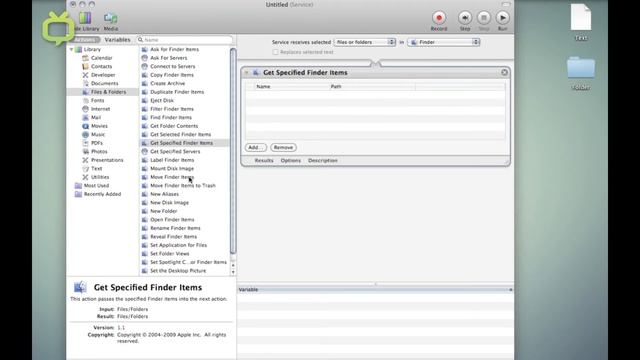640x360 pixels.
Task: Click the actions list vertical scrollbar
Action: (233, 151)
